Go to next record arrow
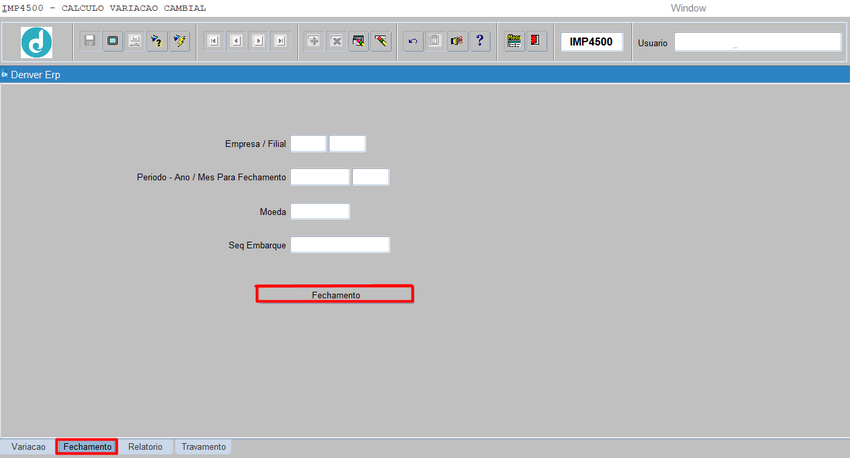The image size is (850, 458). tap(258, 41)
